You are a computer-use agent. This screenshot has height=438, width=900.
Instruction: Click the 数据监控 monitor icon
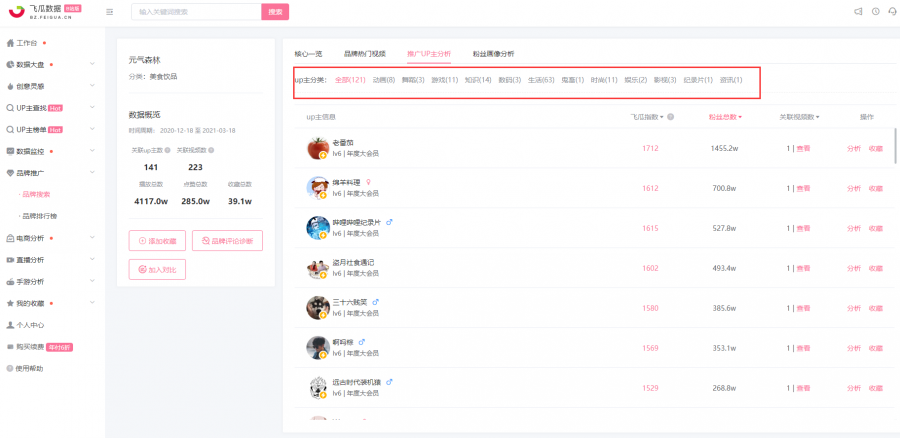10,152
